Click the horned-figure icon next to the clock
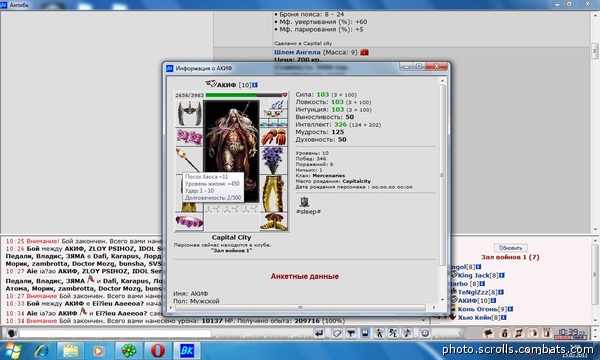Image resolution: width=600 pixels, height=360 pixels. pos(547,333)
